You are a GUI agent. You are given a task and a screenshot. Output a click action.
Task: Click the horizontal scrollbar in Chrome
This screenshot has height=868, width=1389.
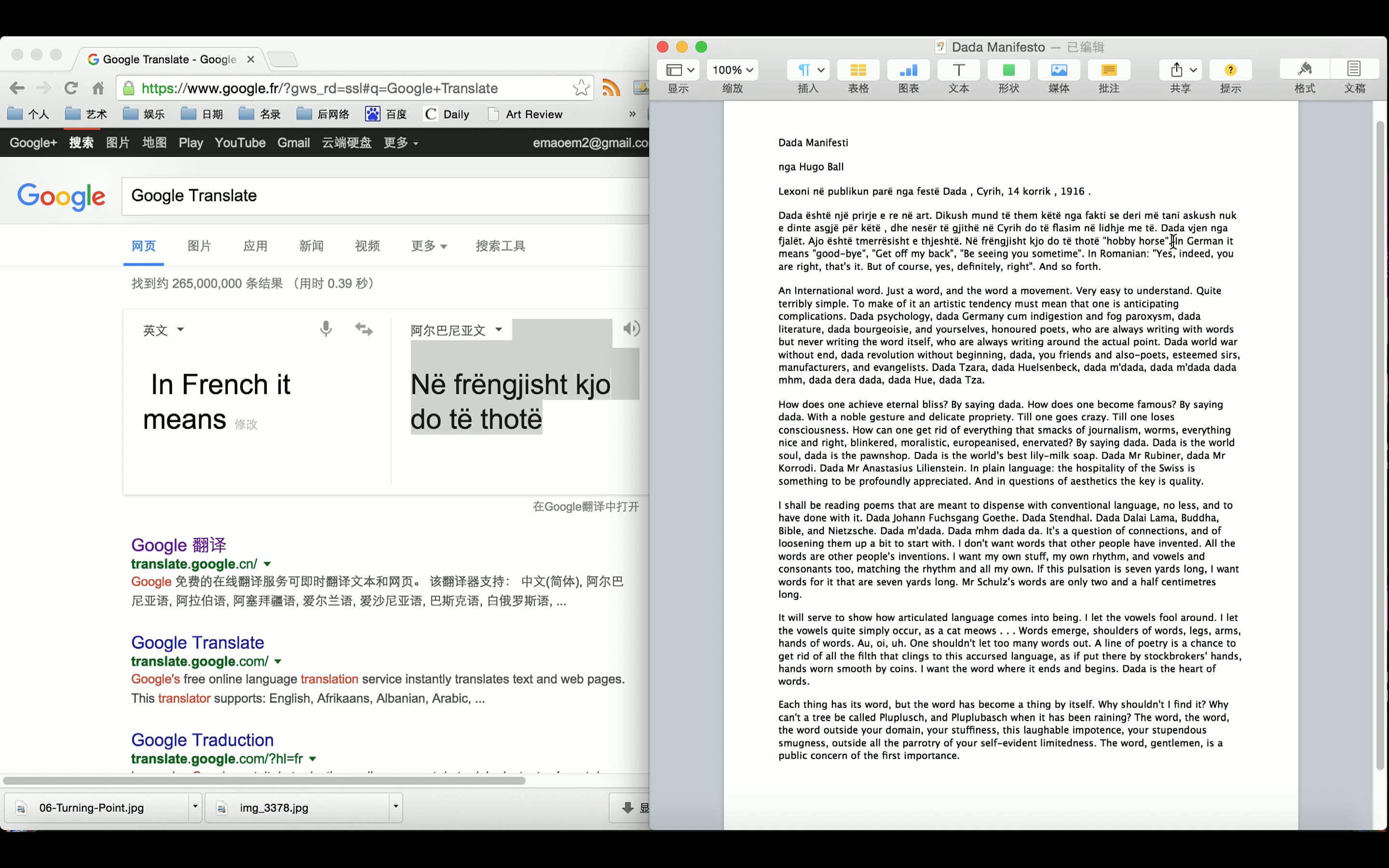coord(264,781)
